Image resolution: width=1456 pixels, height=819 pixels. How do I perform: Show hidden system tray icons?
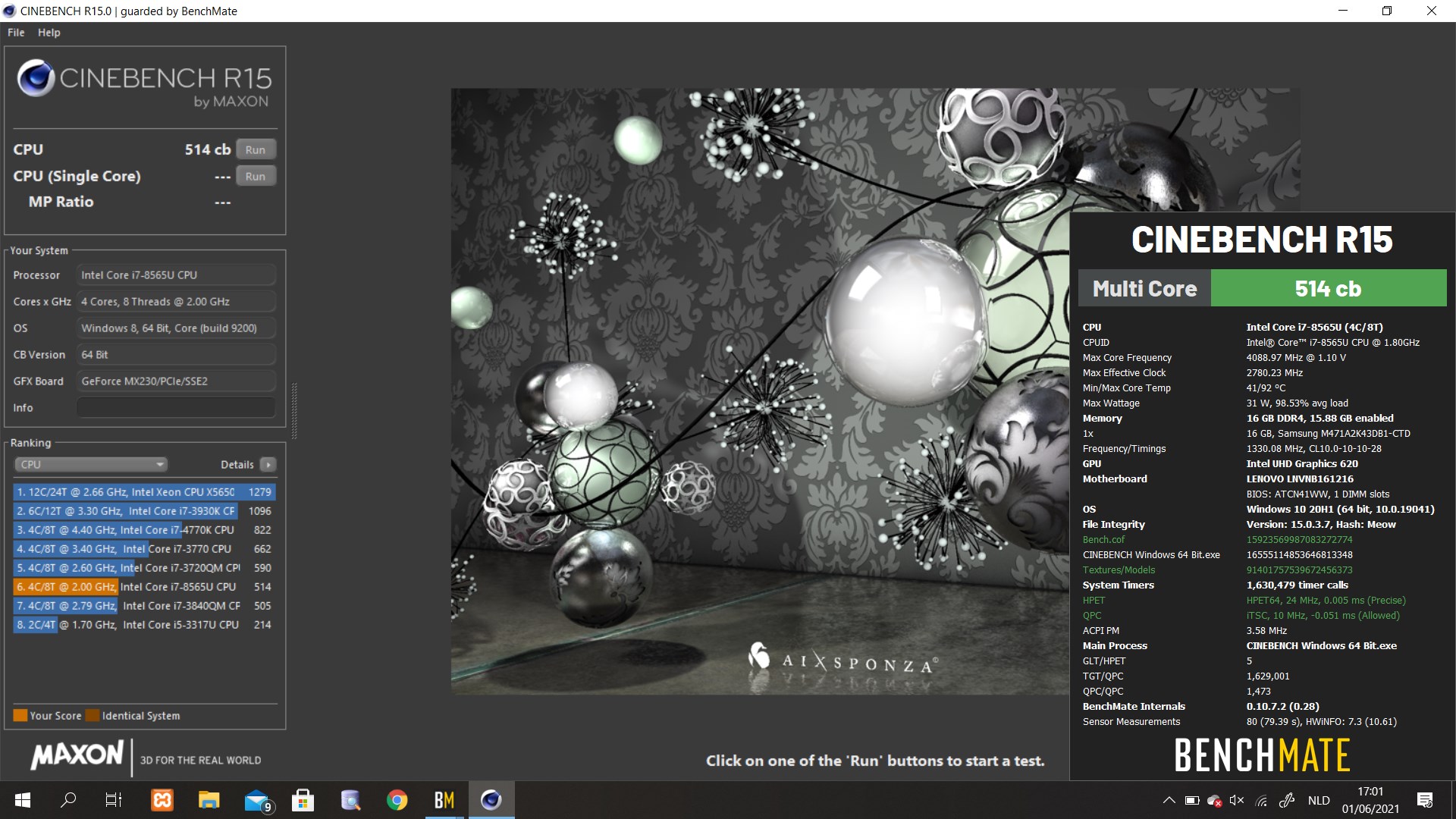1169,800
